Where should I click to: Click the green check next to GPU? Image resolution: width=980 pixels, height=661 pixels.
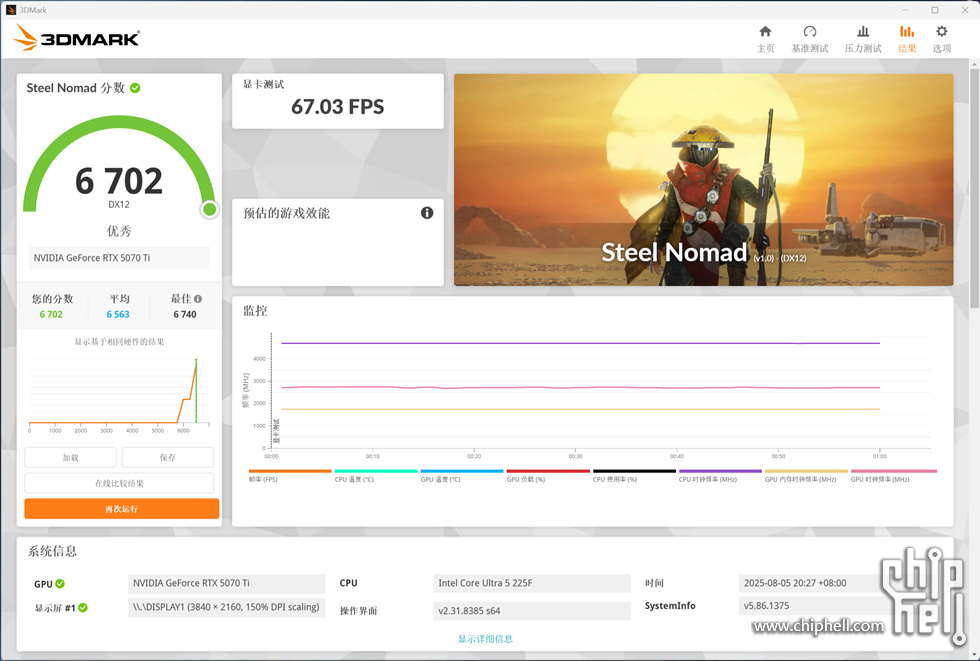60,584
